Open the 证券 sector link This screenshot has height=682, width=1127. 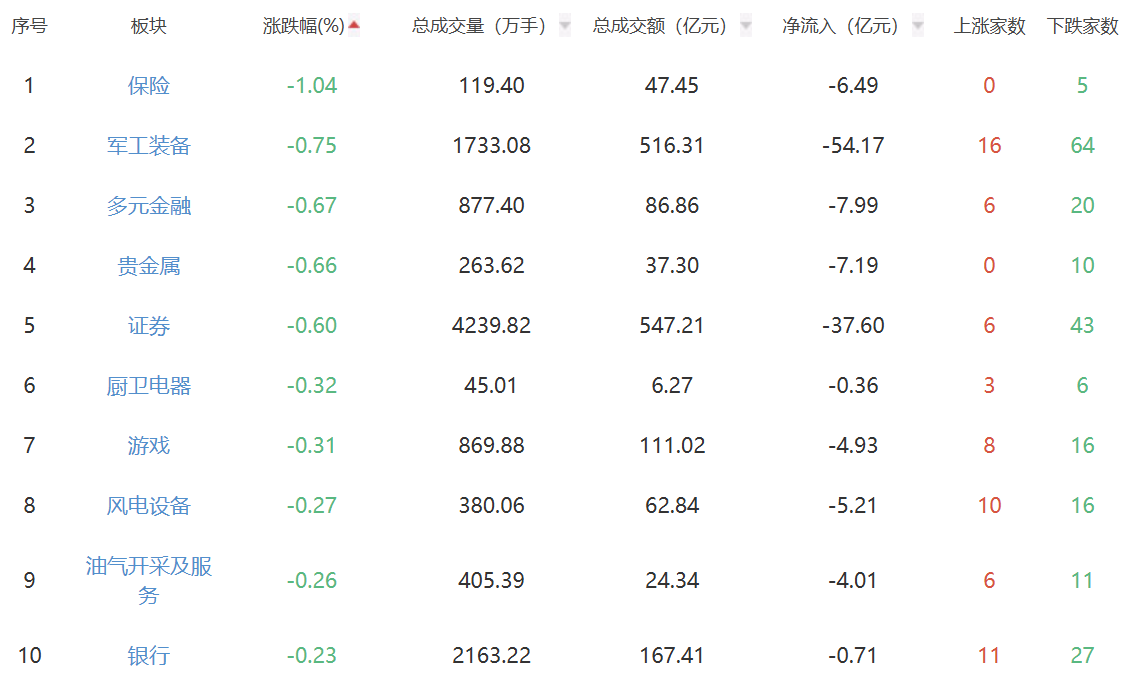click(x=149, y=326)
